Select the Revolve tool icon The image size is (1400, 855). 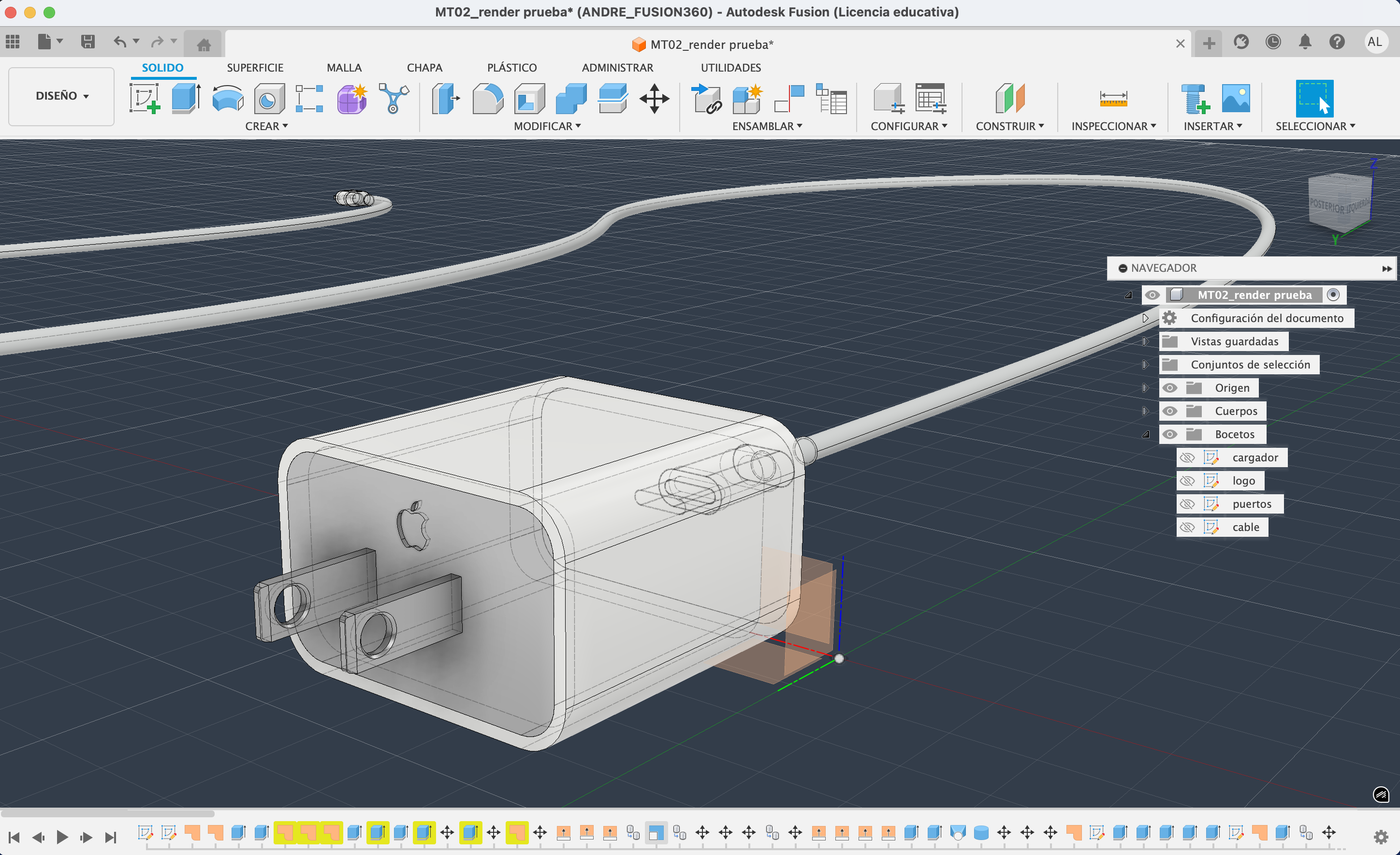(227, 99)
